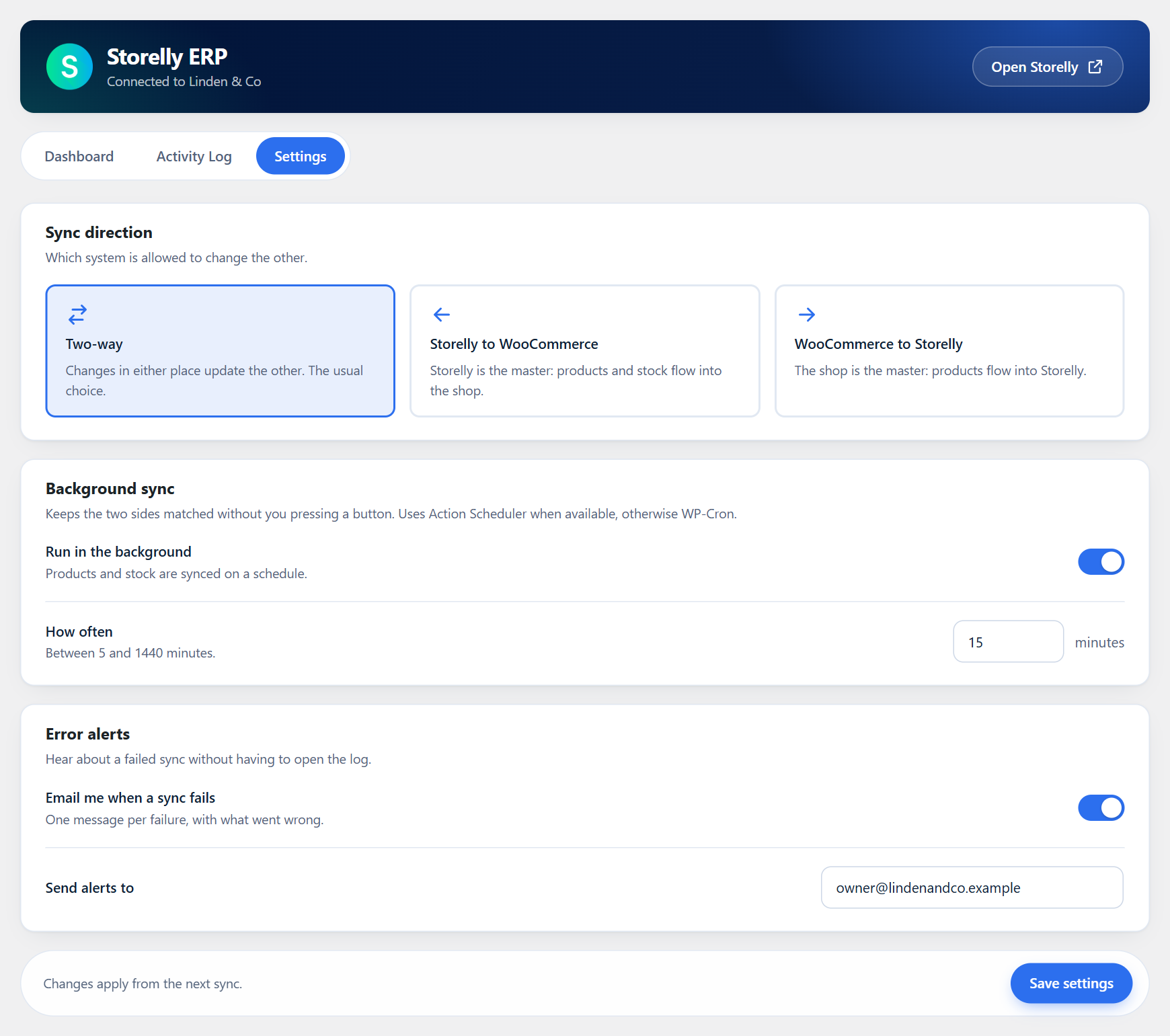The height and width of the screenshot is (1036, 1170).
Task: Click the Sync direction heading
Action: tap(99, 233)
